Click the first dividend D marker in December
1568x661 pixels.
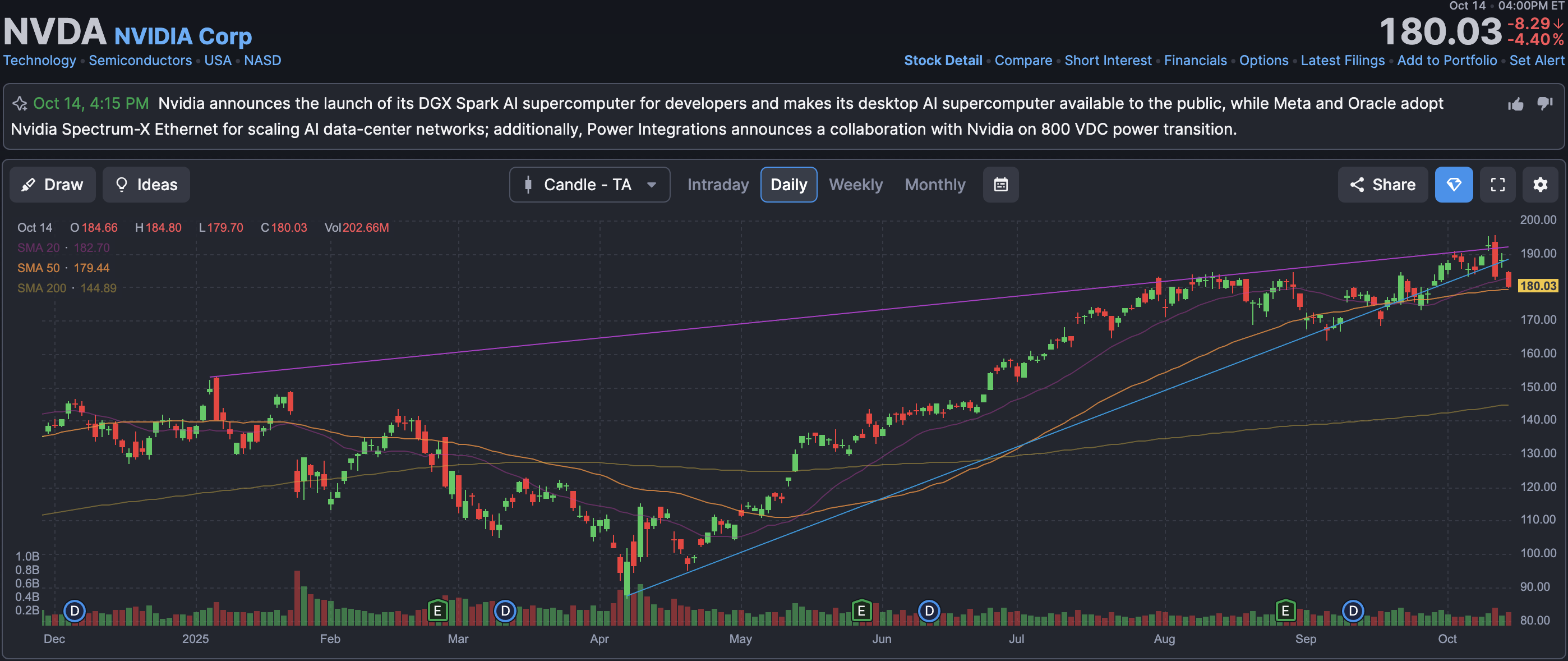[x=74, y=610]
